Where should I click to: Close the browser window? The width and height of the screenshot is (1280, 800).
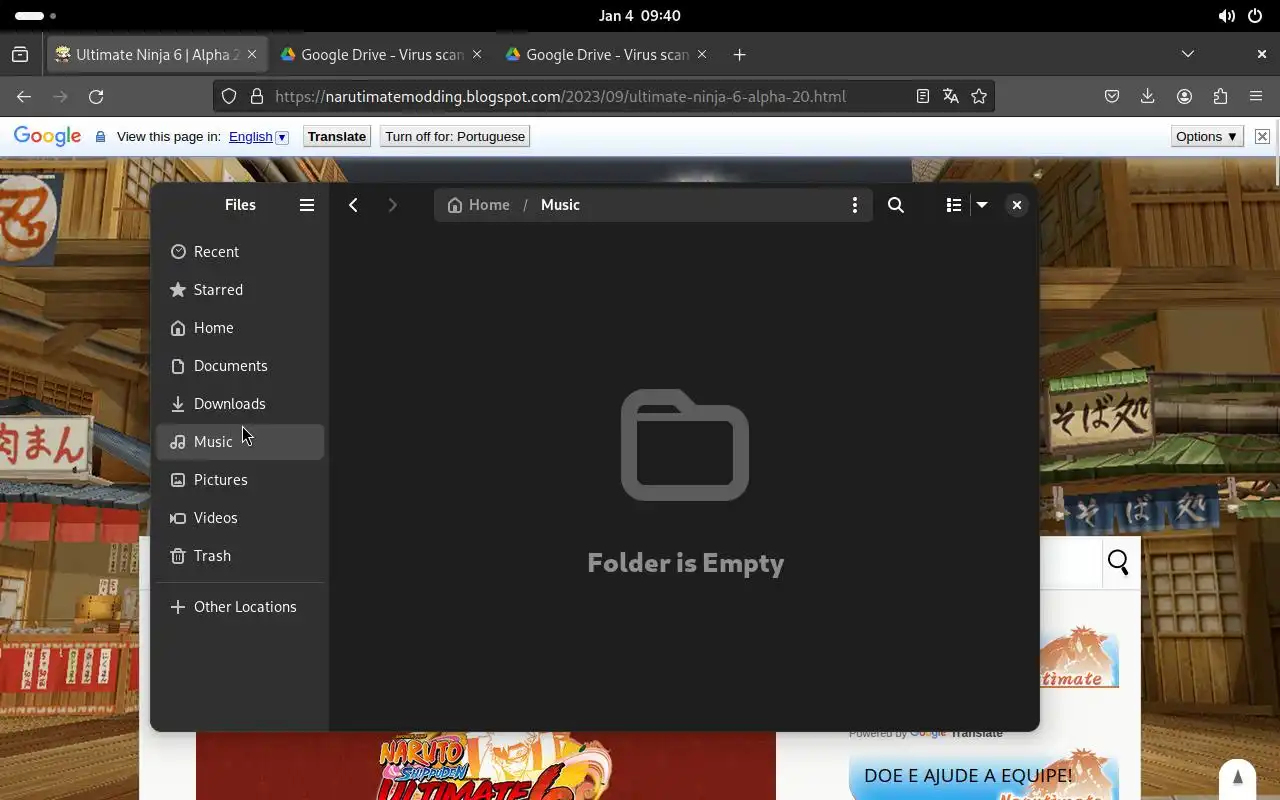tap(1262, 54)
